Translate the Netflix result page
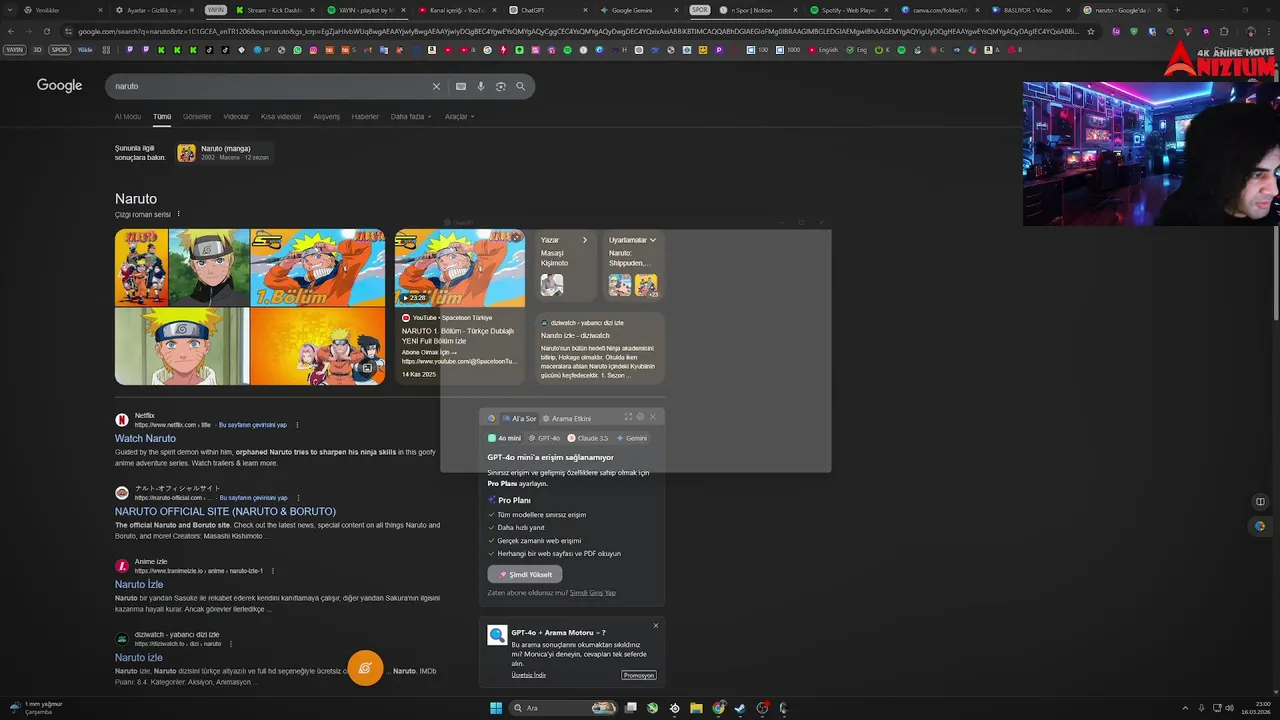The width and height of the screenshot is (1280, 720). point(253,425)
